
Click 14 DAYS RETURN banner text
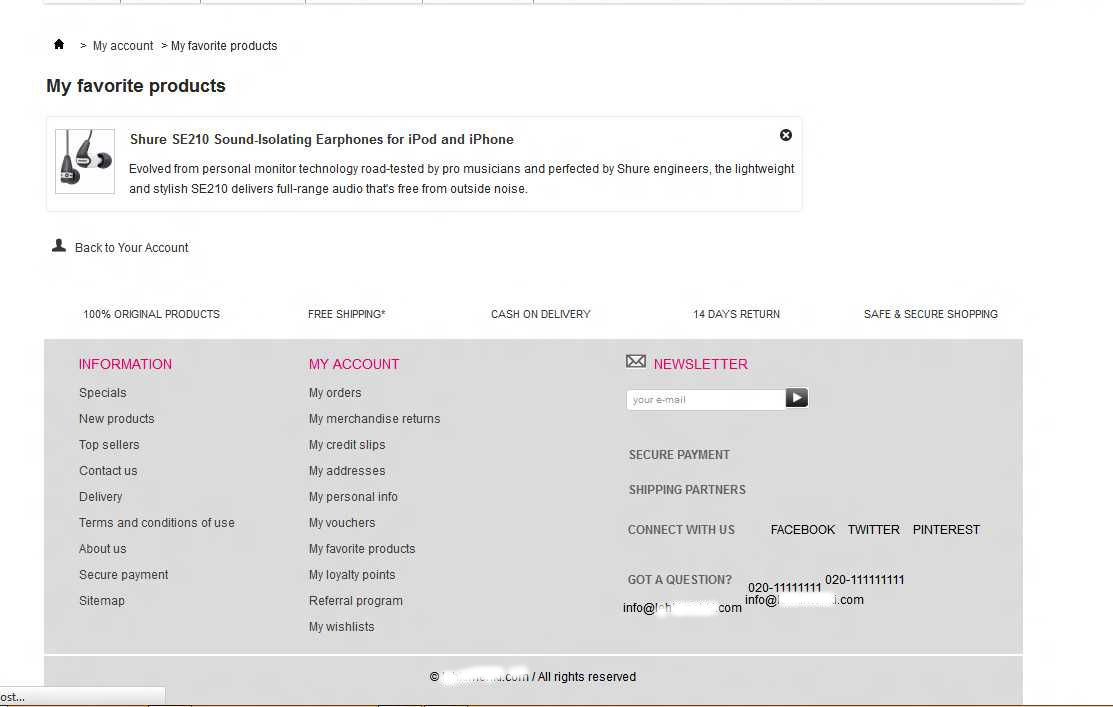pyautogui.click(x=736, y=314)
